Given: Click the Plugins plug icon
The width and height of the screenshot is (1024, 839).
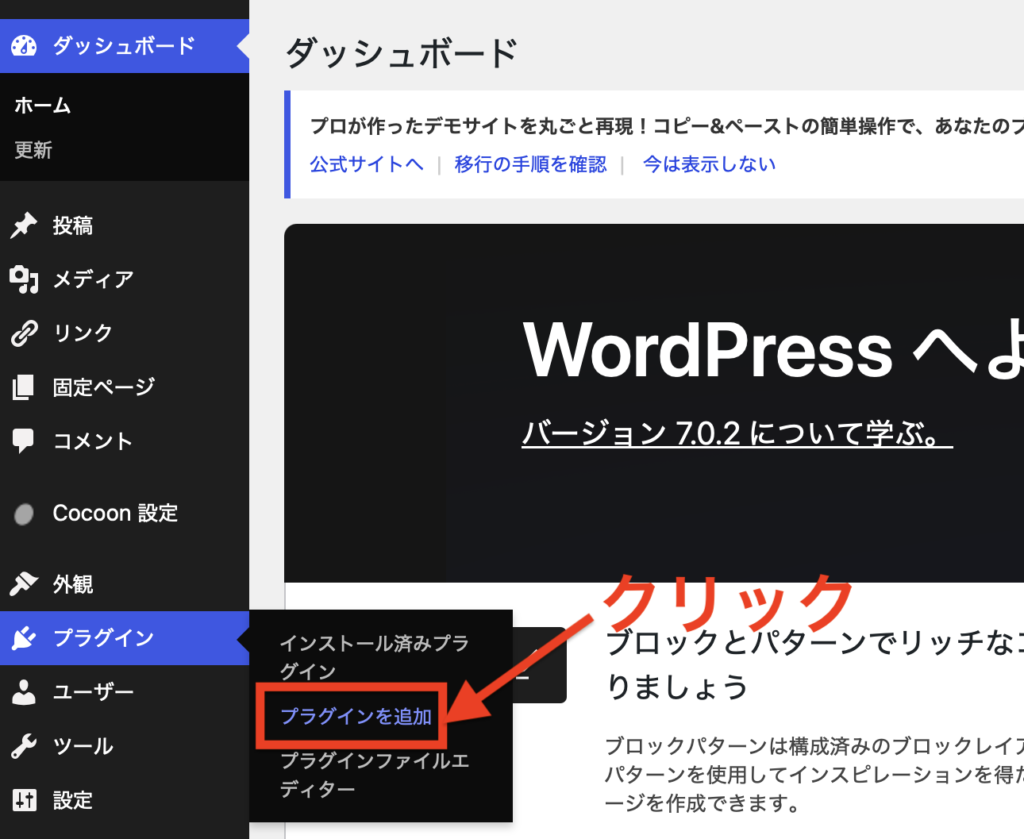Looking at the screenshot, I should coord(24,638).
